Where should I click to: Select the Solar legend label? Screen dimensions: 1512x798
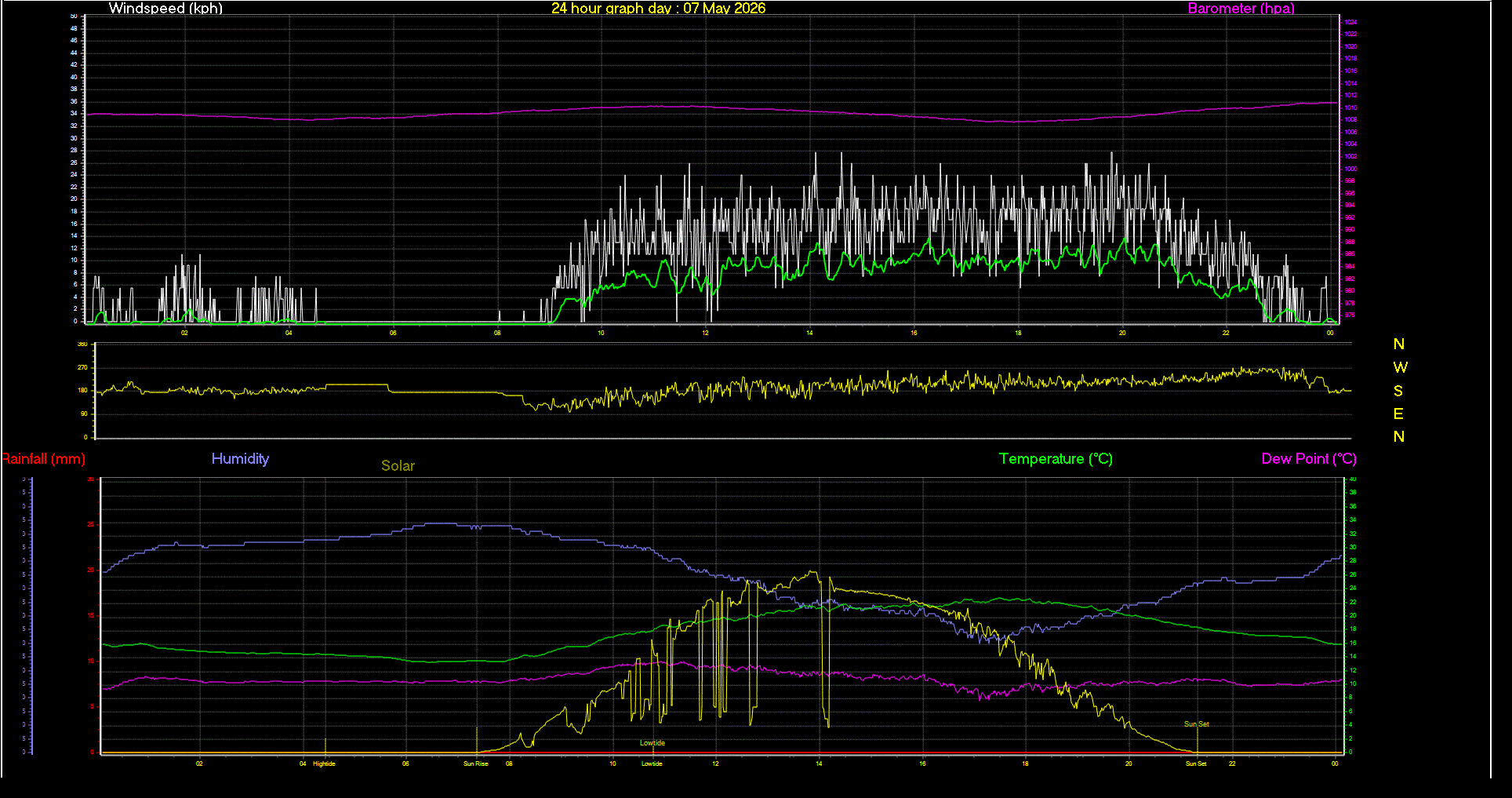398,466
